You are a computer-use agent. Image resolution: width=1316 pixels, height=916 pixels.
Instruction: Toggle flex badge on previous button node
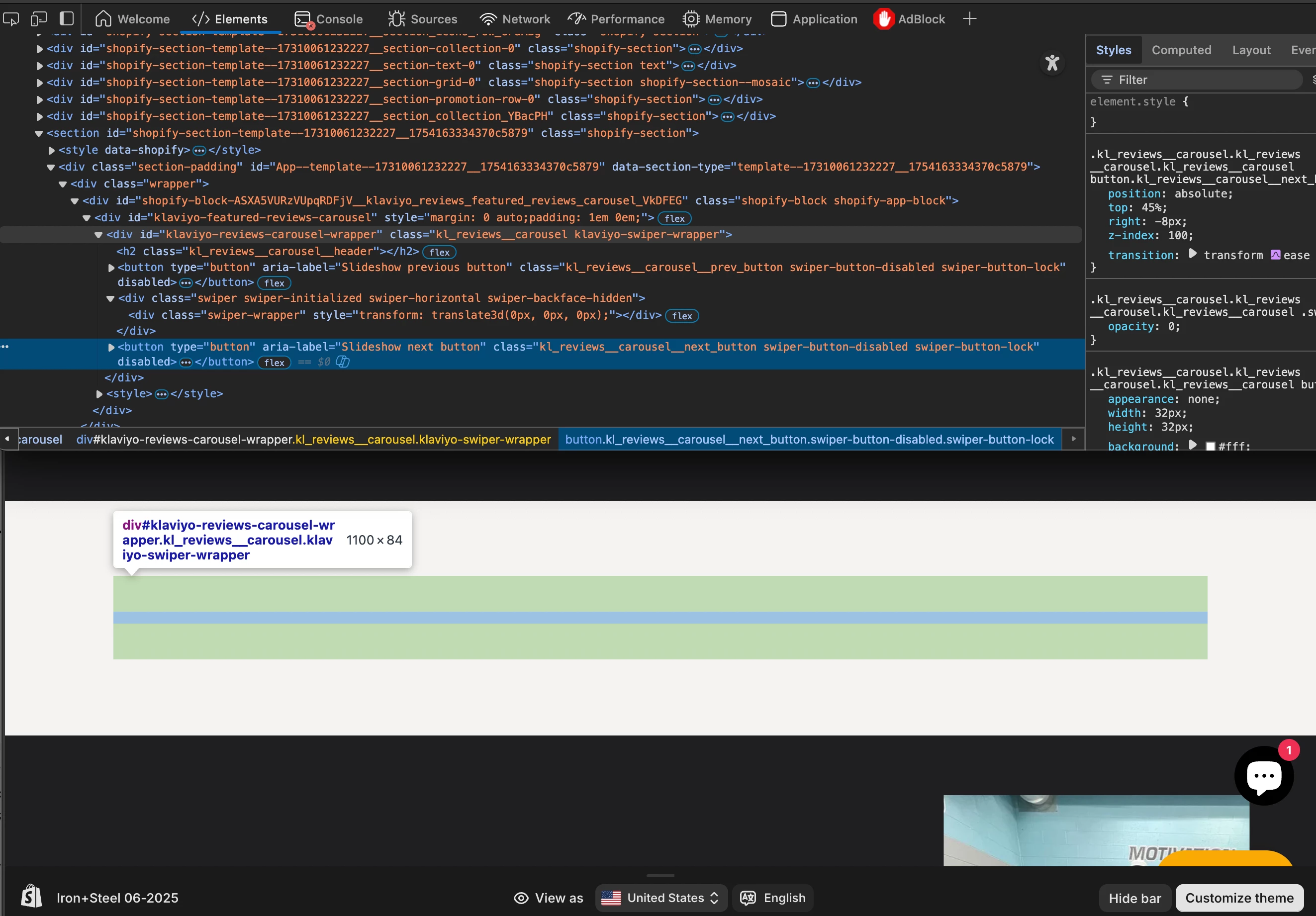coord(274,283)
